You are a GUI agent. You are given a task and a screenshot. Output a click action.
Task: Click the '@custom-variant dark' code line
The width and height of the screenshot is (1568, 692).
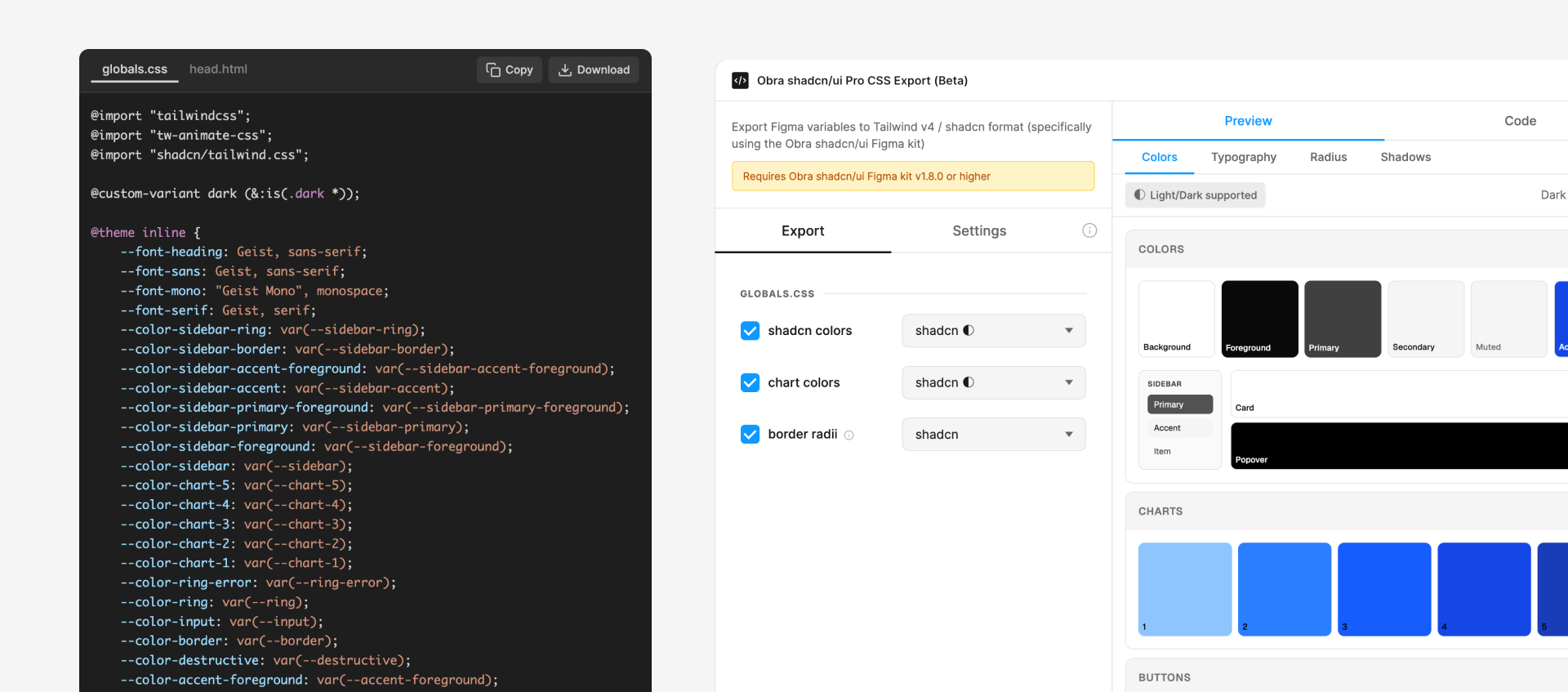point(225,194)
